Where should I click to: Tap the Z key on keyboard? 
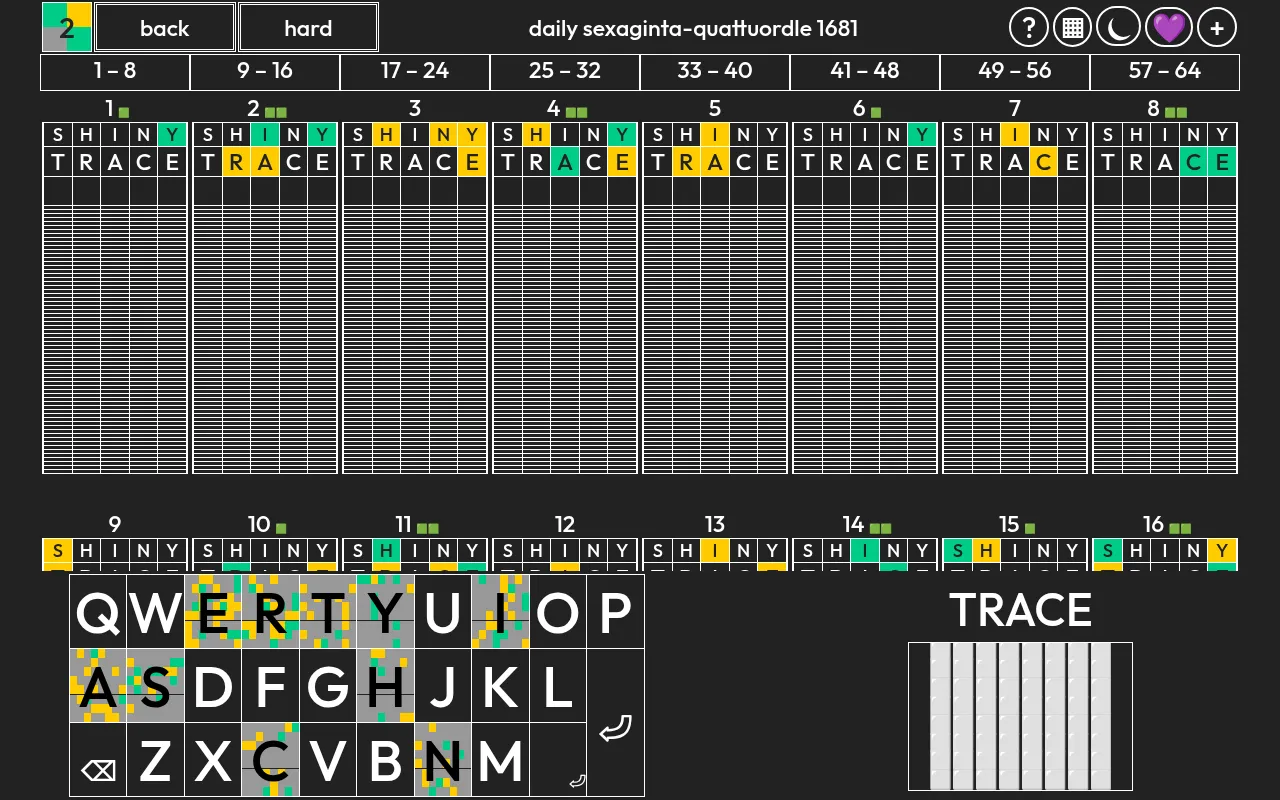(x=156, y=760)
